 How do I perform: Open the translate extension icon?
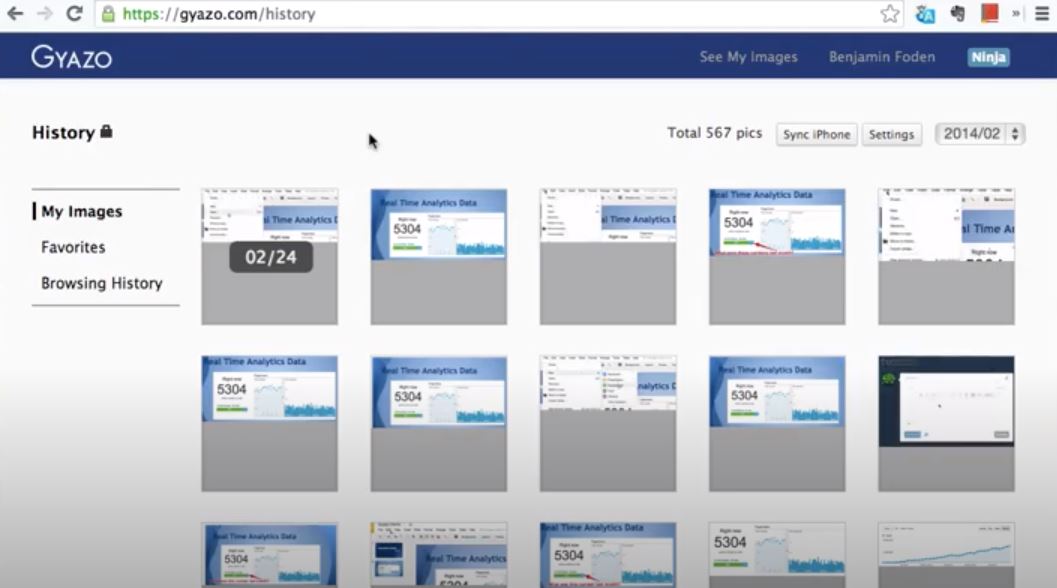click(x=925, y=13)
